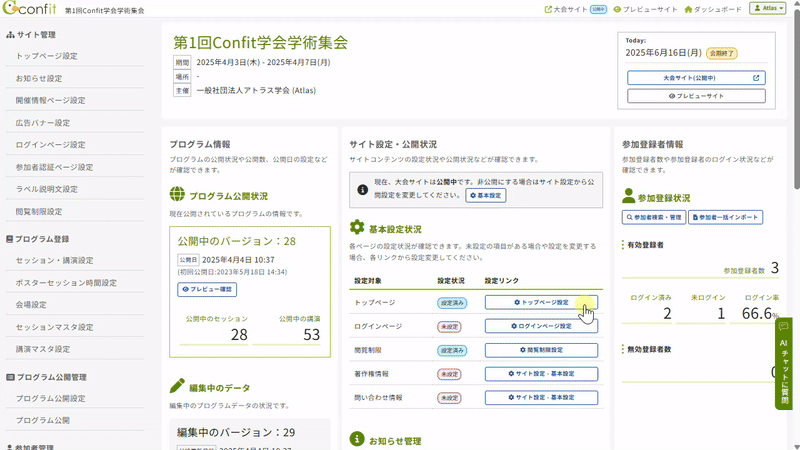Click 設定済み badge in 閲覧制限 row
The image size is (800, 450).
click(x=452, y=351)
